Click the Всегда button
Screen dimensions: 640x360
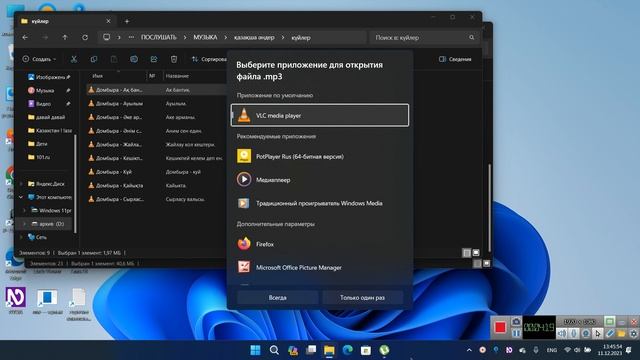coord(278,298)
